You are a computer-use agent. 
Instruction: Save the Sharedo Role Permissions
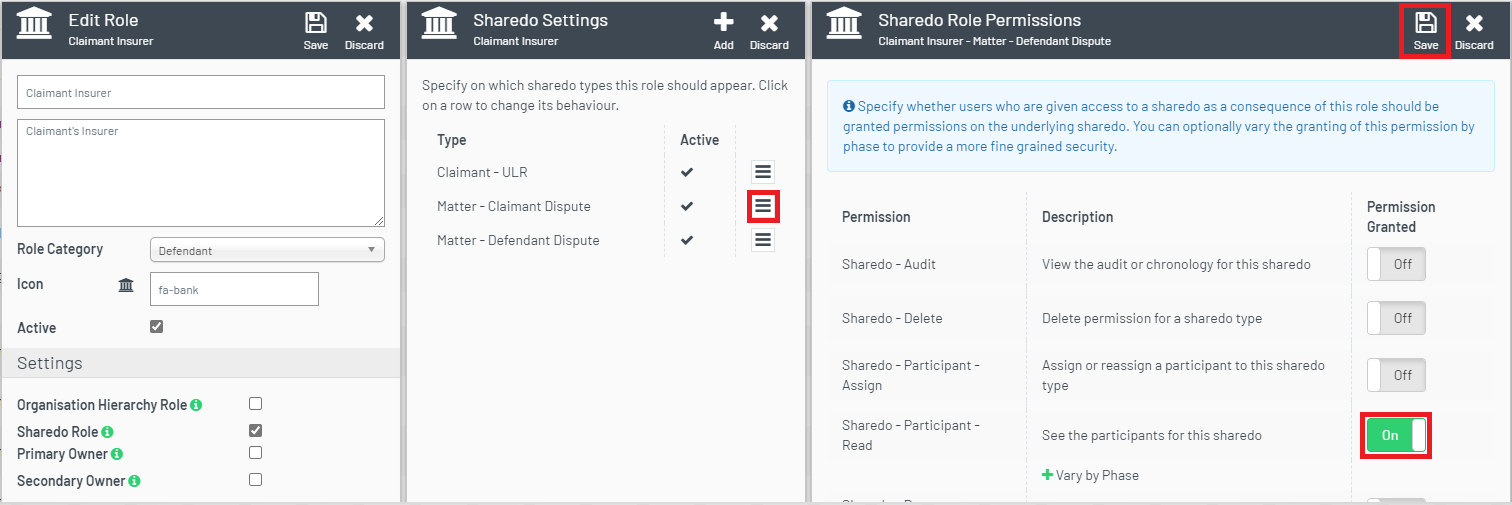click(1426, 31)
